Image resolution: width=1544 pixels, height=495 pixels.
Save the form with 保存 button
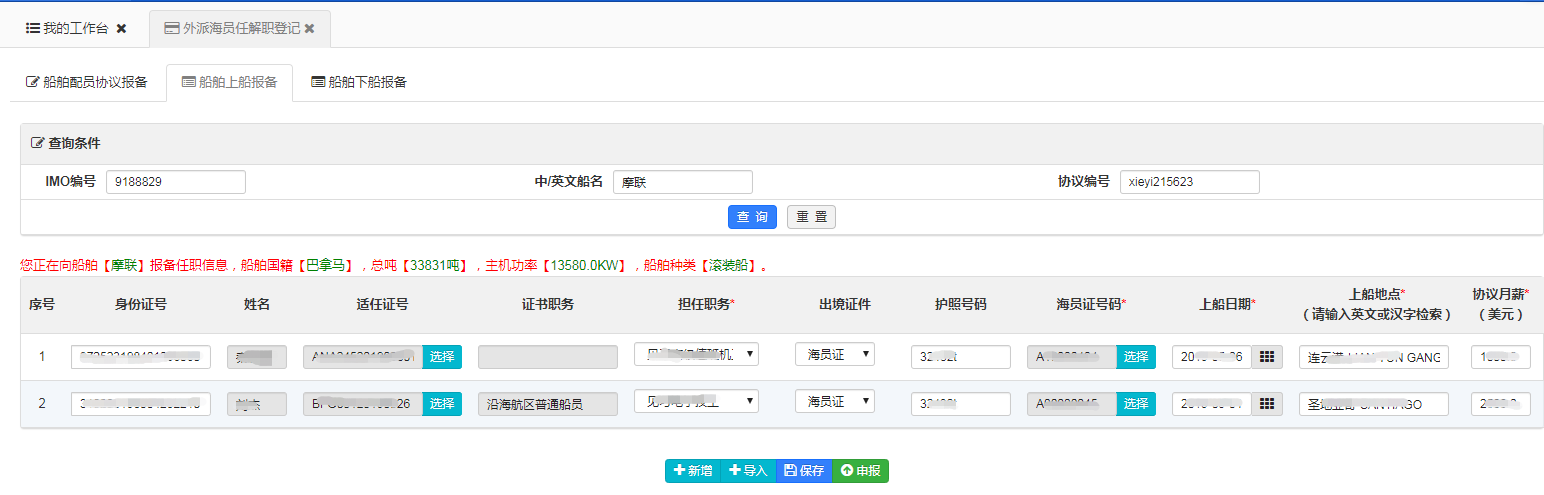[x=804, y=470]
